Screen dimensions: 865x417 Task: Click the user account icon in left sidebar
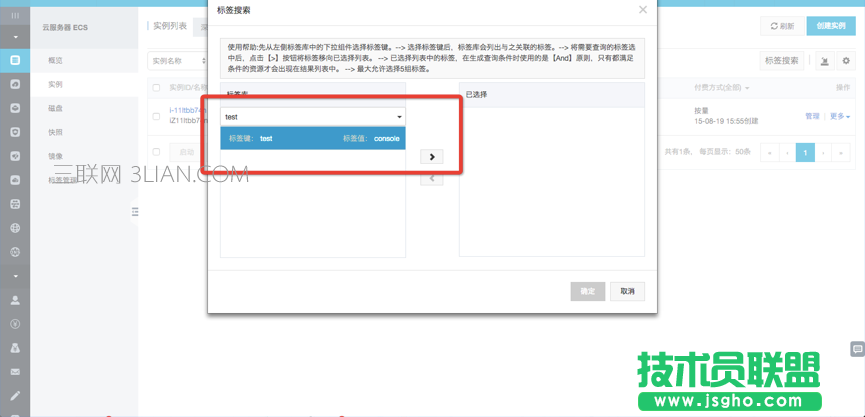pyautogui.click(x=15, y=299)
